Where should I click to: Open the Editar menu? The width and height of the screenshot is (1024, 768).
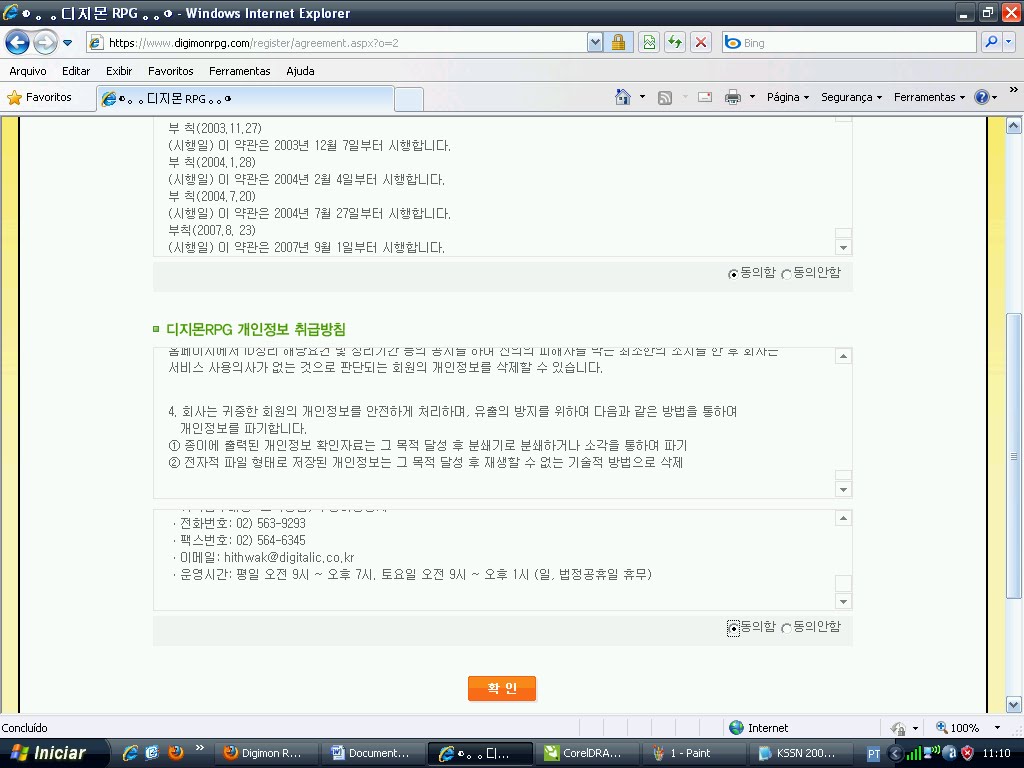point(76,71)
